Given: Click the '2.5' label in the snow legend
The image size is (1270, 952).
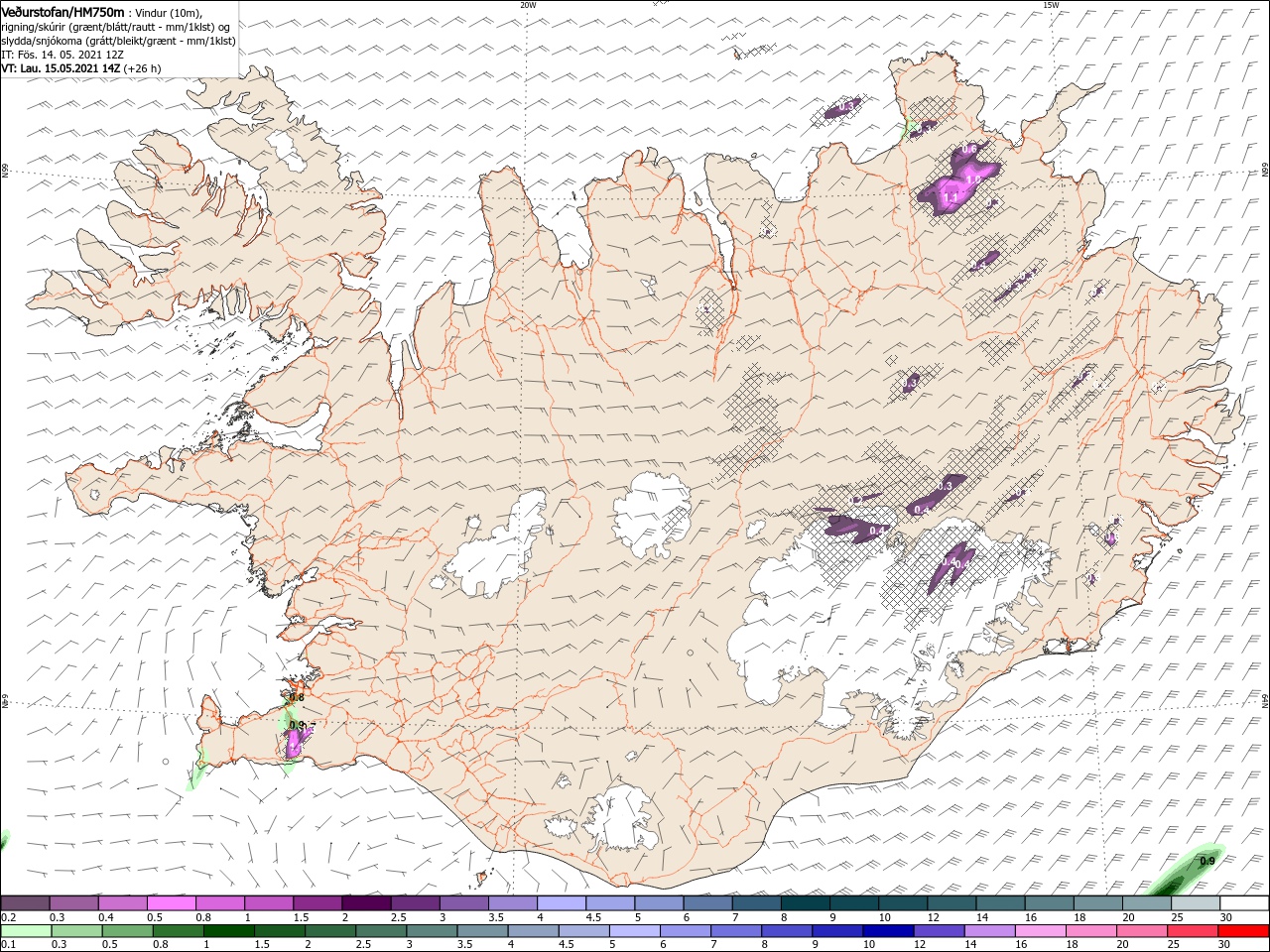Looking at the screenshot, I should pyautogui.click(x=400, y=917).
